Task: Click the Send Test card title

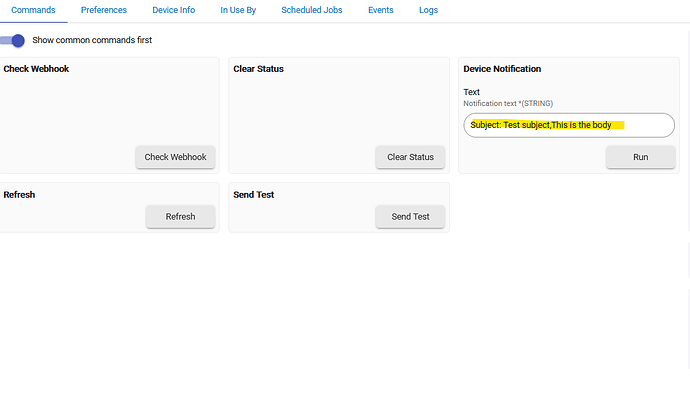Action: 253,195
